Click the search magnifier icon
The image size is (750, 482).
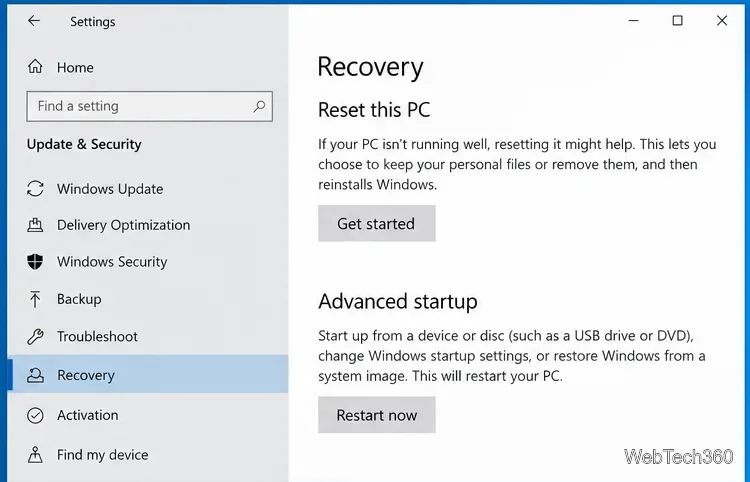point(259,106)
